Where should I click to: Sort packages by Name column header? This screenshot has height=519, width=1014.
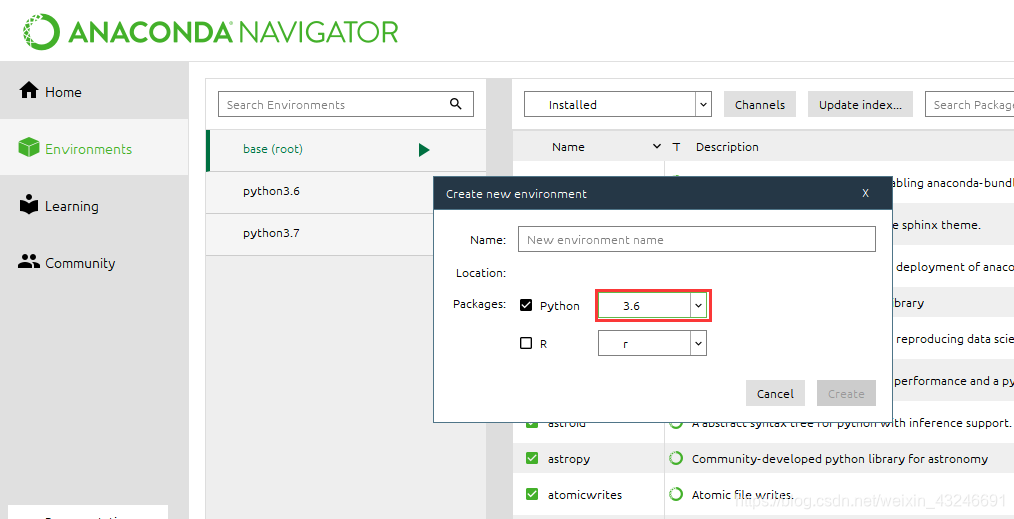(568, 147)
